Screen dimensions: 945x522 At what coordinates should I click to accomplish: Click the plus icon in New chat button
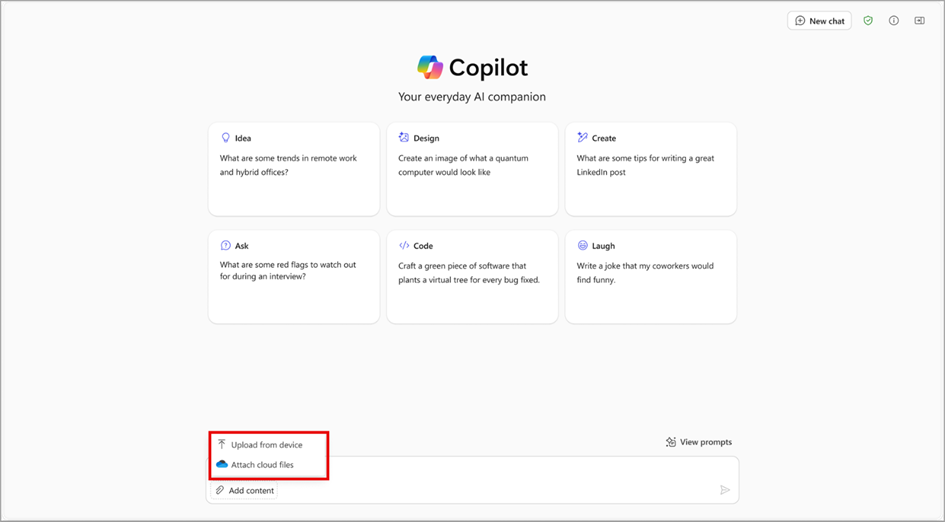[800, 20]
